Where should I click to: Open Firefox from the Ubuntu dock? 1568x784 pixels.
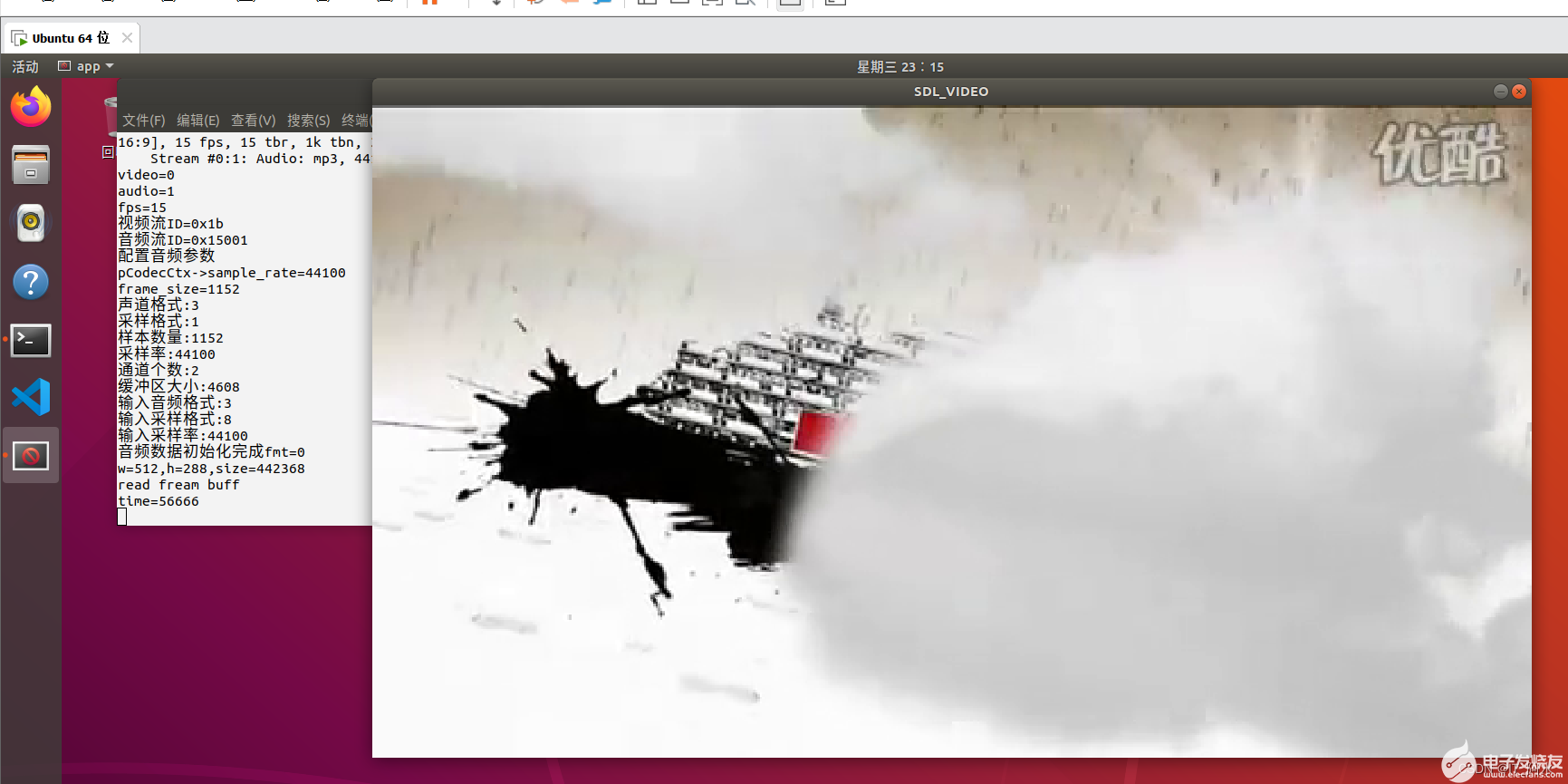31,107
